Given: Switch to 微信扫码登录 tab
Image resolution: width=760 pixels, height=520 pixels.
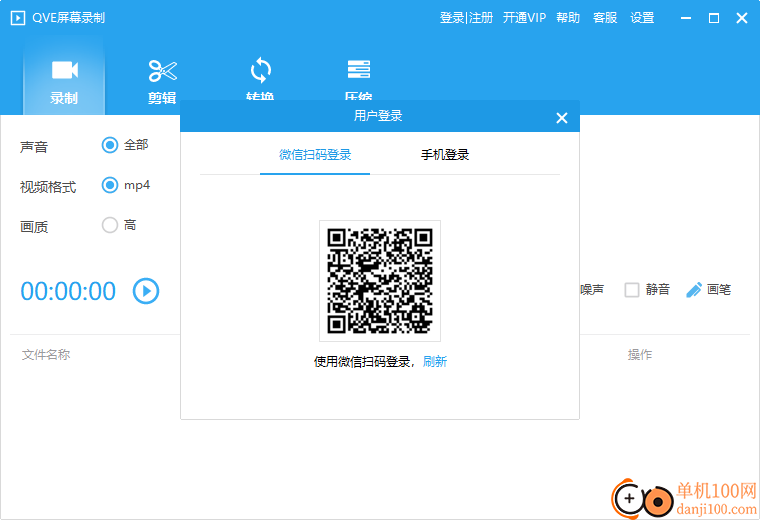Looking at the screenshot, I should tap(315, 155).
